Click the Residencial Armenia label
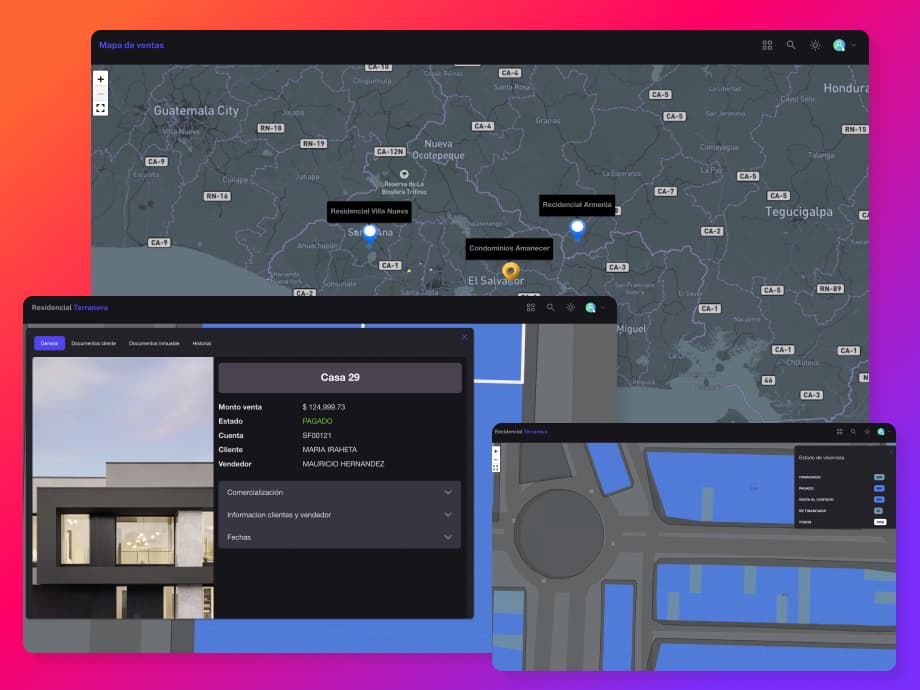 pos(577,205)
